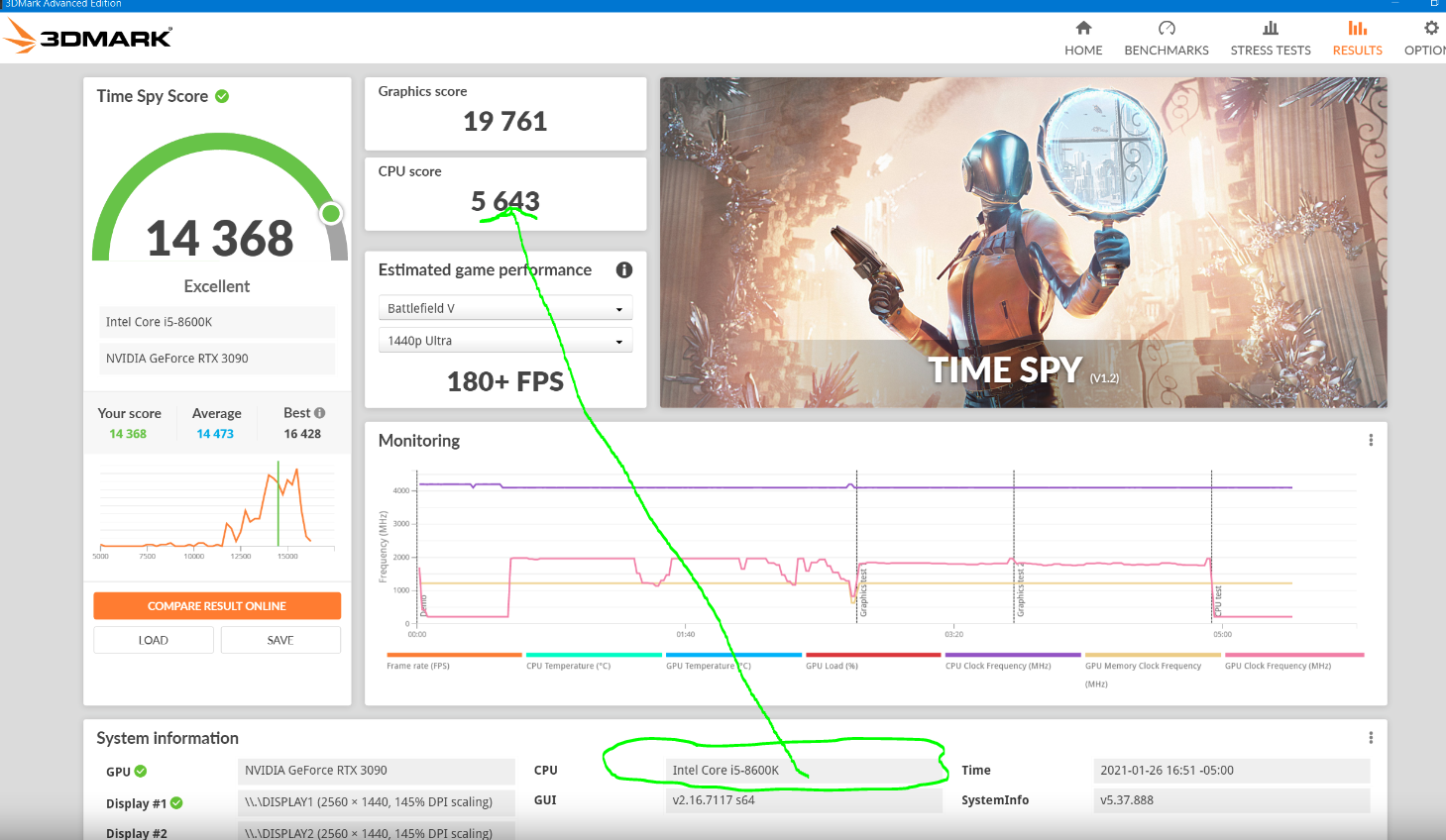The height and width of the screenshot is (840, 1446).
Task: Click the Time value 2021-01-26 16:51
Action: click(1232, 771)
